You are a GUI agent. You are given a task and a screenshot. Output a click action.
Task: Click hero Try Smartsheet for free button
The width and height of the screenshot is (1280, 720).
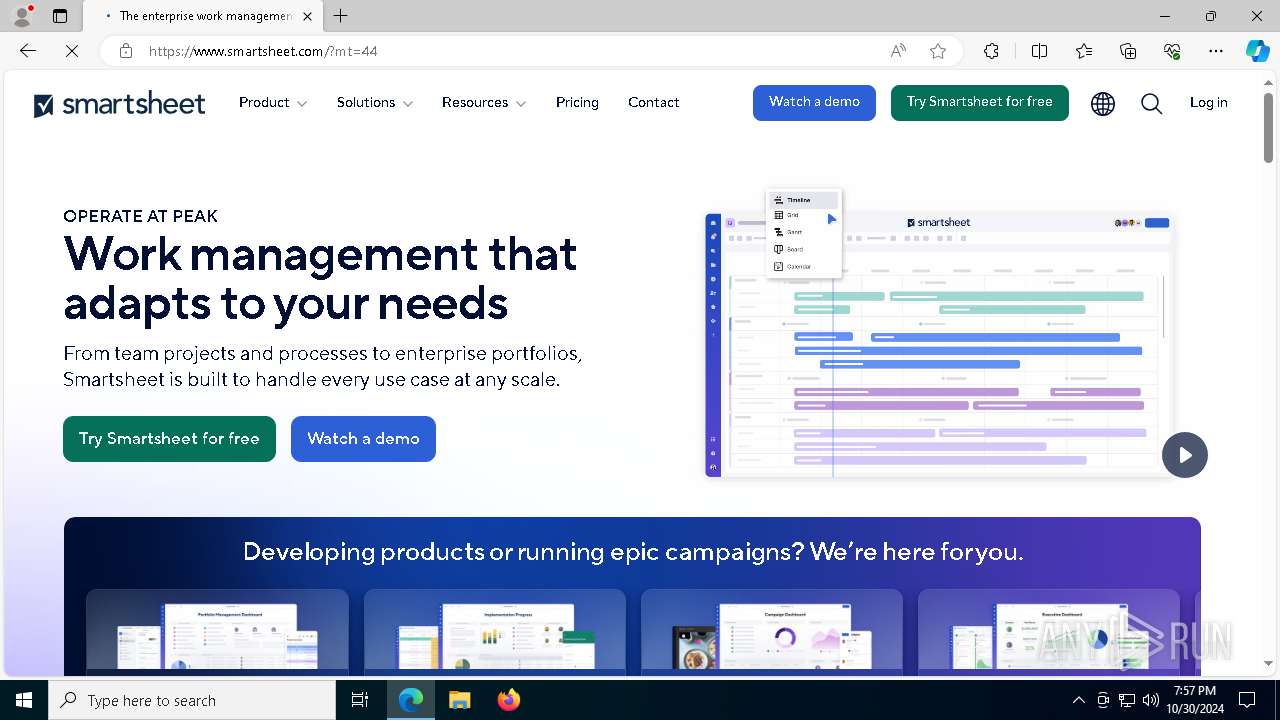pyautogui.click(x=169, y=439)
